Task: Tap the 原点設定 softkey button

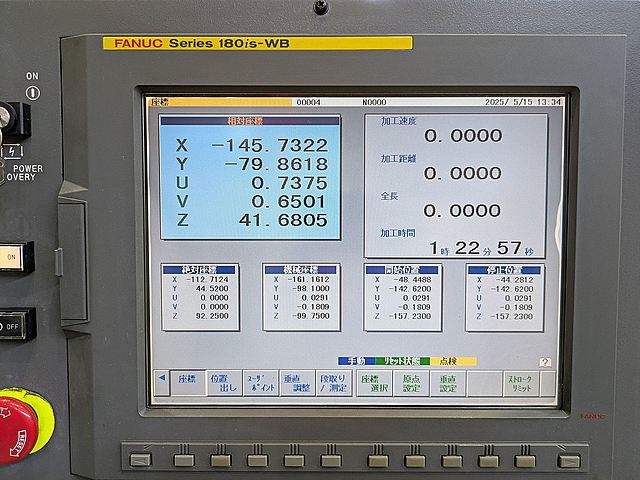Action: pyautogui.click(x=411, y=383)
